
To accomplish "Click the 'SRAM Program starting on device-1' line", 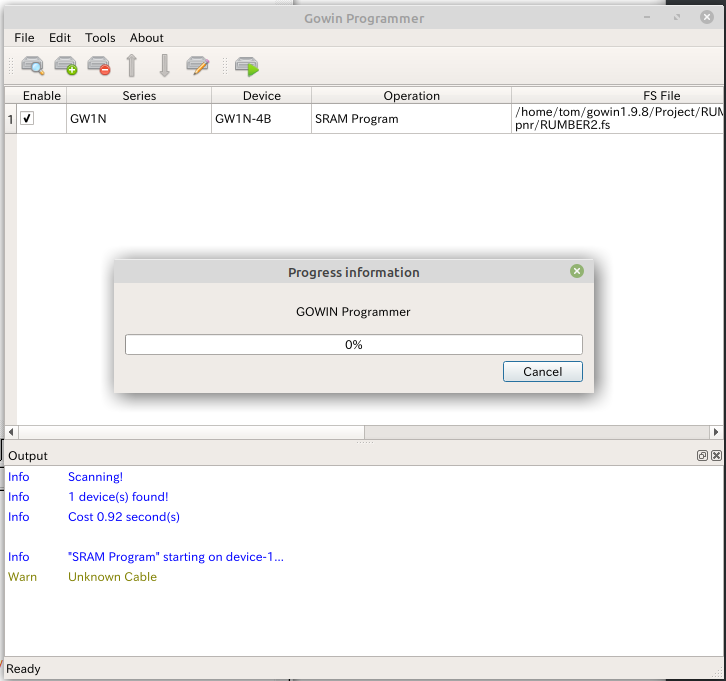I will [176, 557].
